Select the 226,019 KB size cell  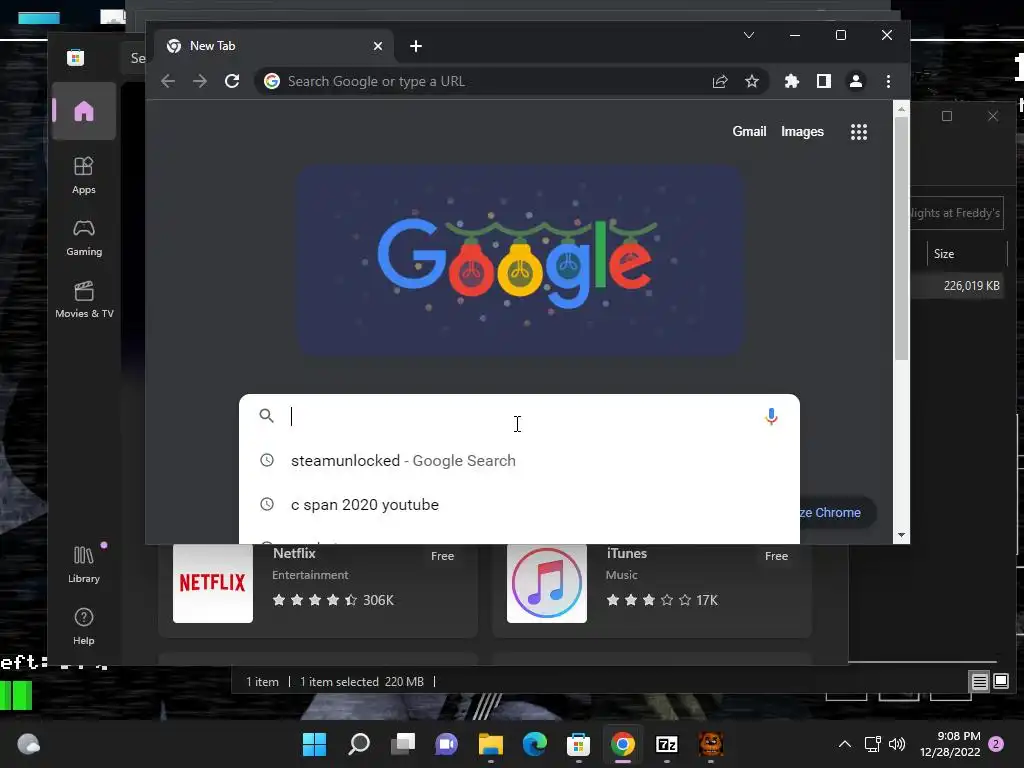(971, 286)
